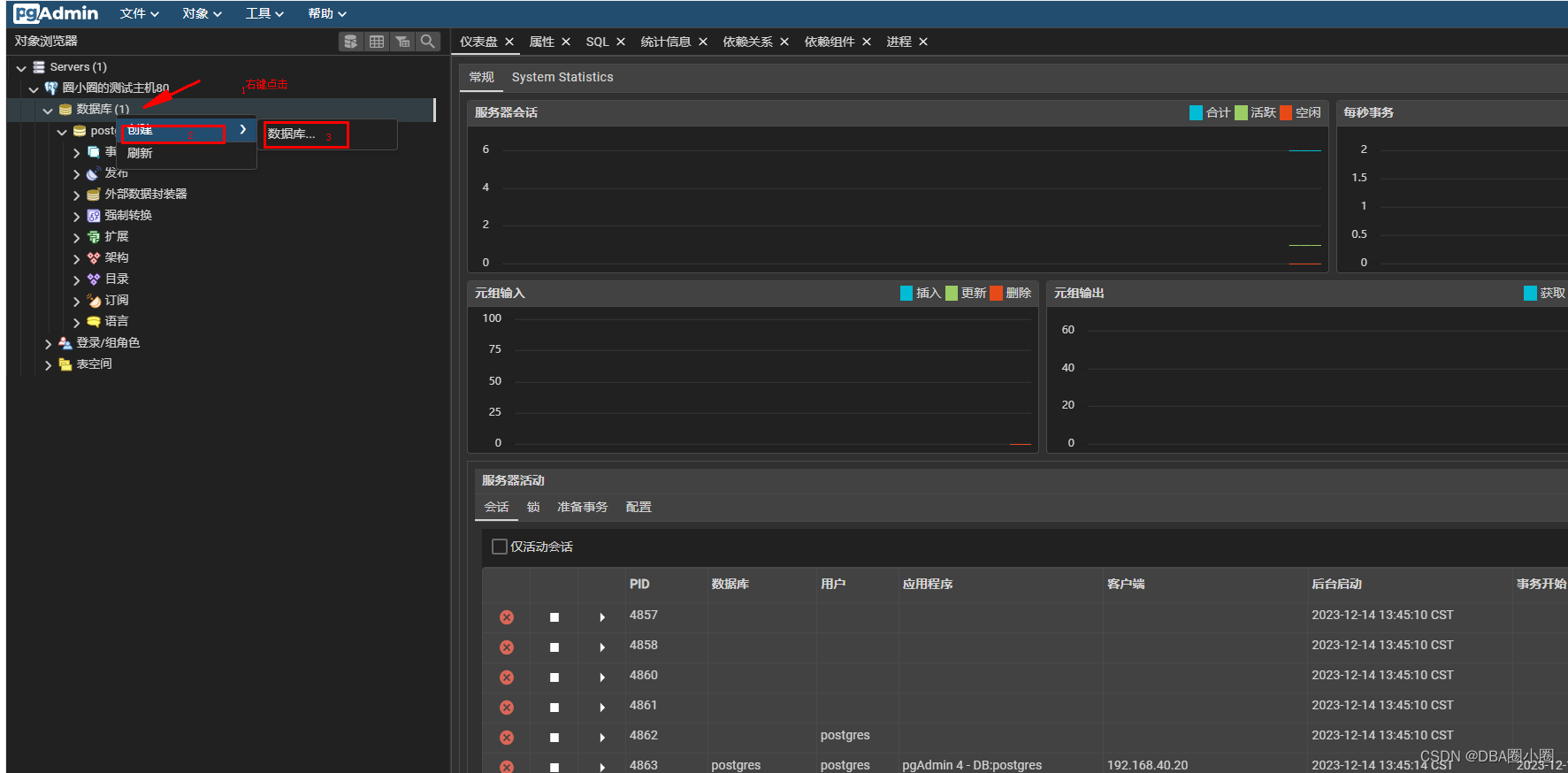Screen dimensions: 1568x773
Task: Open the 锁 tab in server activity
Action: coord(533,507)
